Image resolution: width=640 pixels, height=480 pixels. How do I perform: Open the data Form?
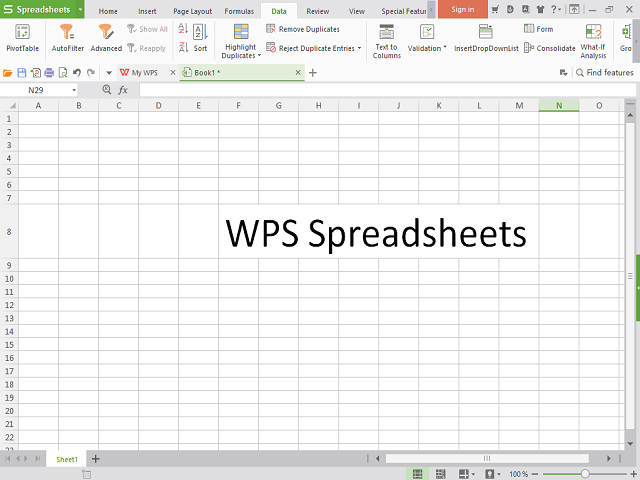tap(538, 29)
